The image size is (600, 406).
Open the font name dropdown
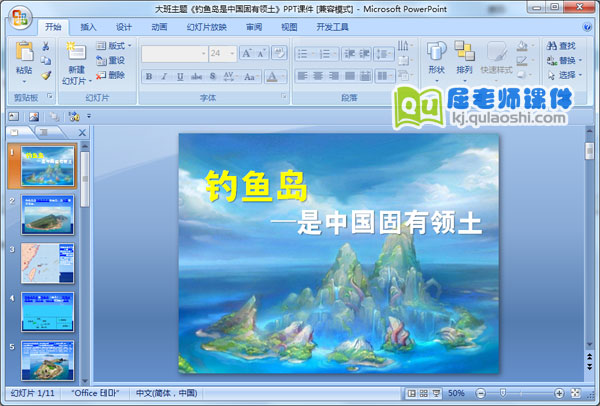tap(204, 54)
